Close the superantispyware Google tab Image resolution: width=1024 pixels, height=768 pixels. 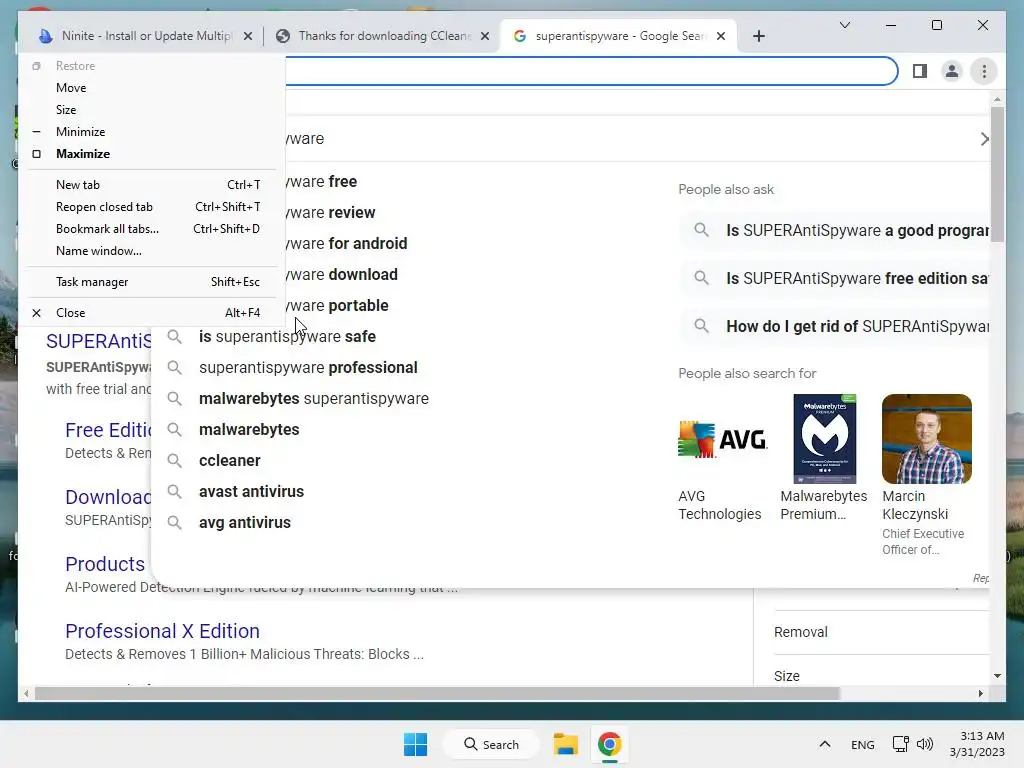point(720,37)
